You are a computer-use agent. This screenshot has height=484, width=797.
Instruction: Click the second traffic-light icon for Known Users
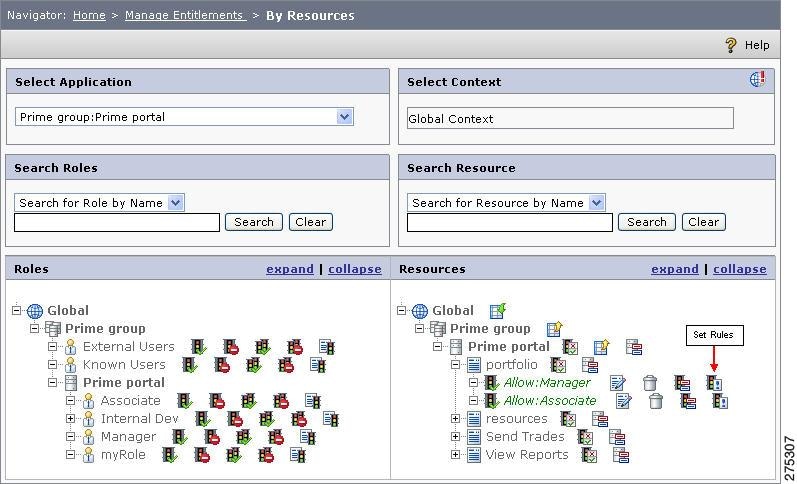pyautogui.click(x=222, y=365)
